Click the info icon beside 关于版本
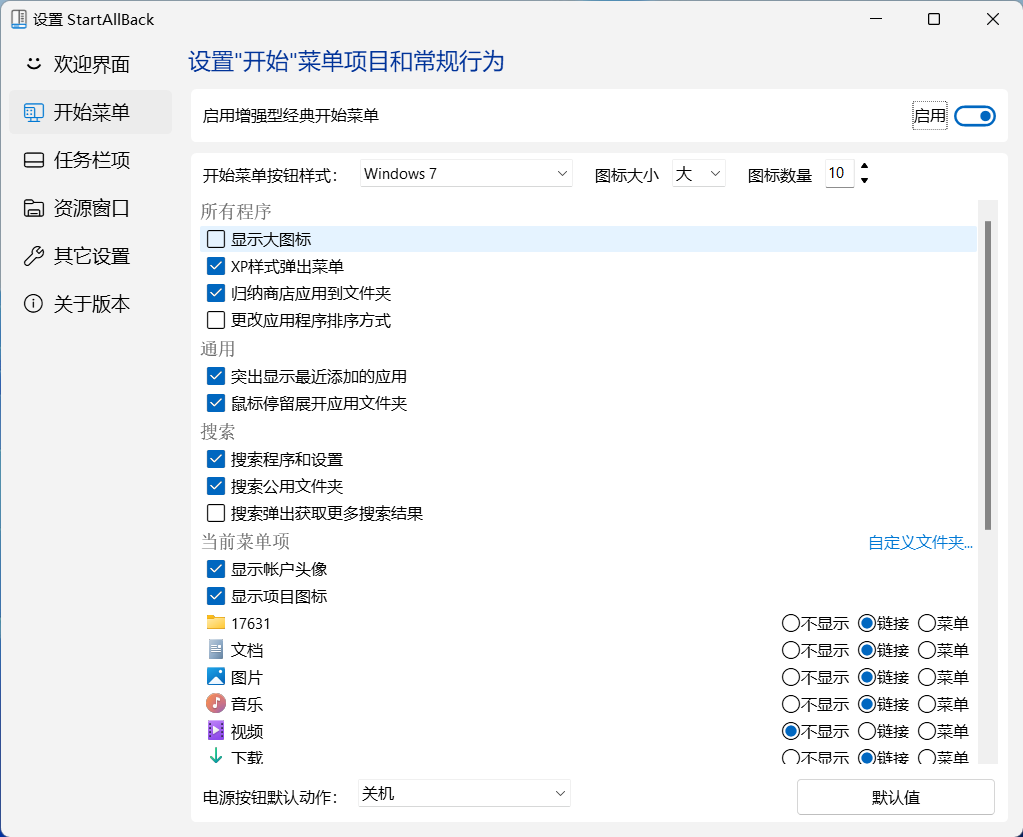1023x837 pixels. point(33,303)
